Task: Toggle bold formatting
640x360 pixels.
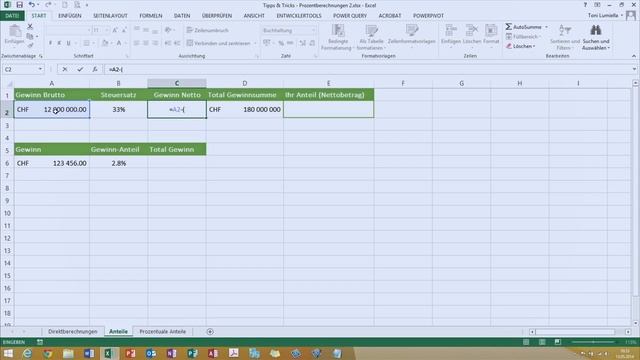Action: pos(50,43)
